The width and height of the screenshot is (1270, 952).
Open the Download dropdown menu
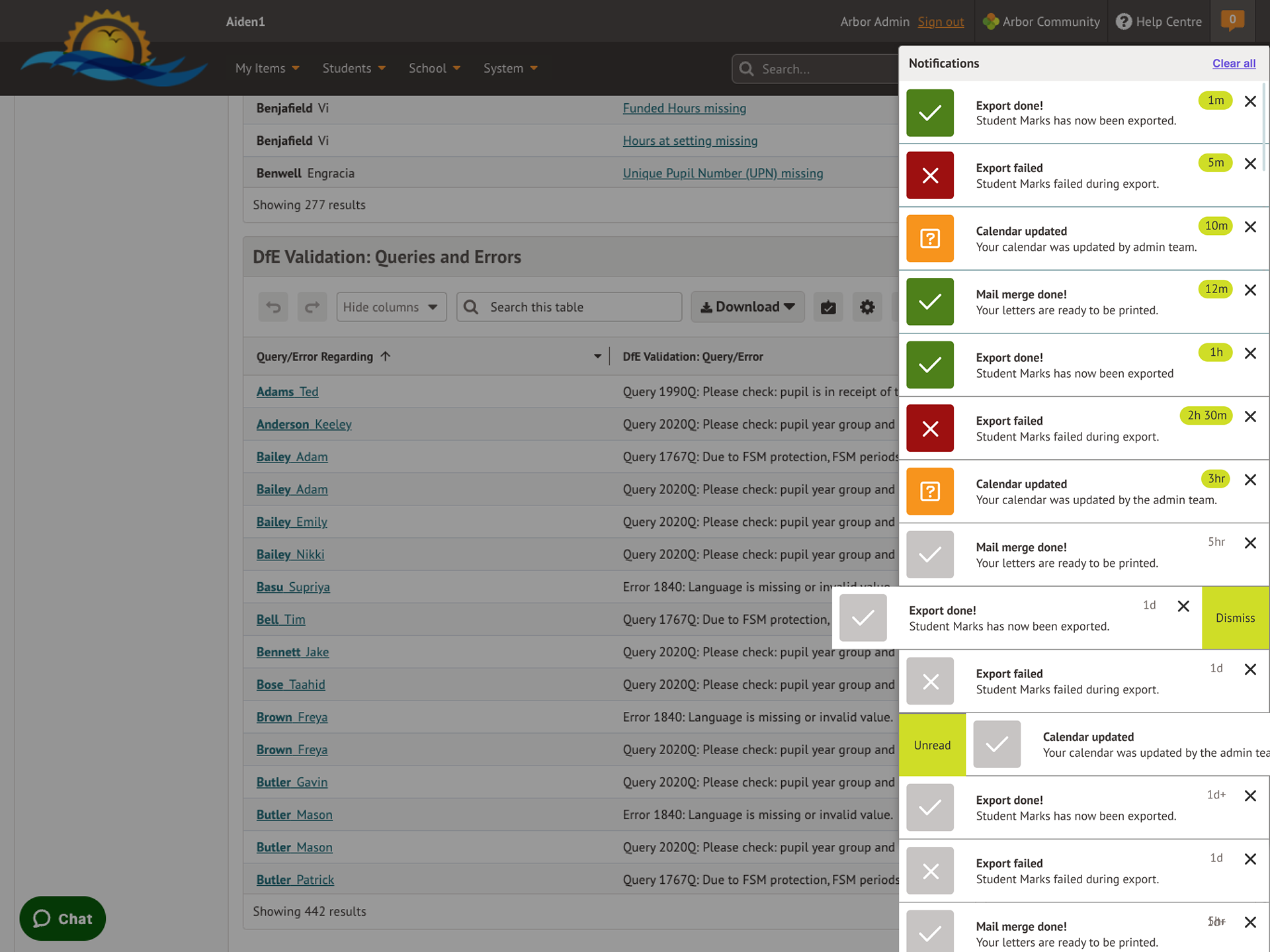747,307
